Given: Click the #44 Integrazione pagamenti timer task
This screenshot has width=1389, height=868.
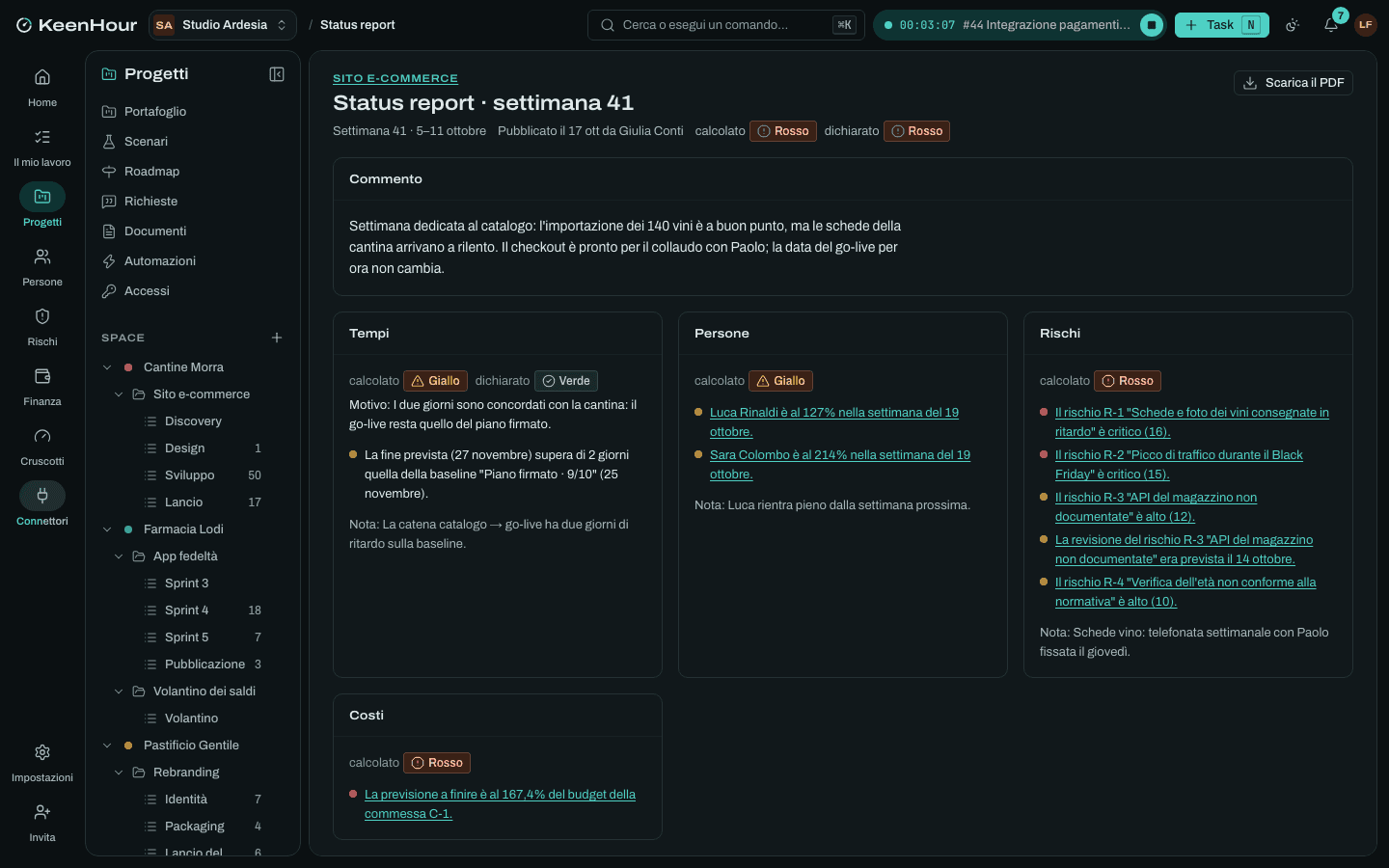Looking at the screenshot, I should pyautogui.click(x=1046, y=25).
